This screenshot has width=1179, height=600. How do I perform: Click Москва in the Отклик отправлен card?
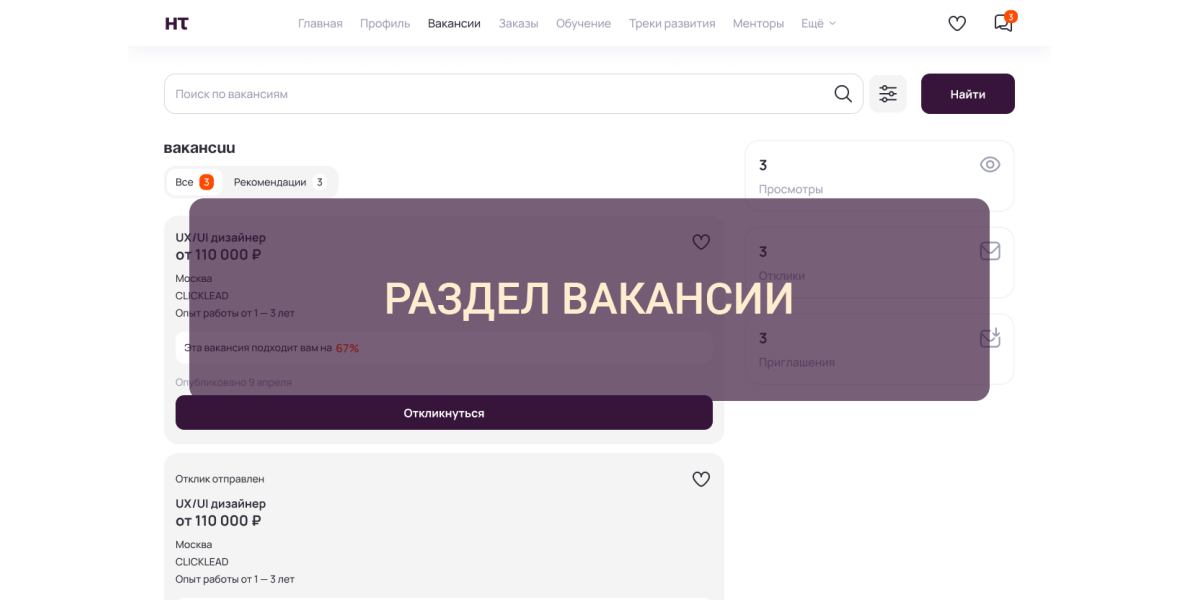(x=193, y=544)
